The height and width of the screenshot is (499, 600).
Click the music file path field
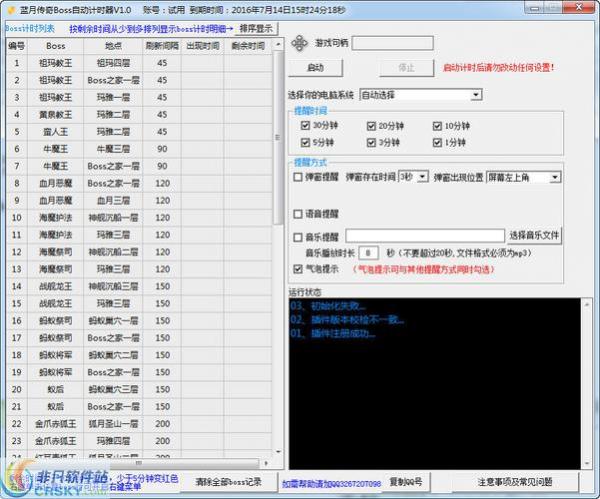click(x=425, y=235)
